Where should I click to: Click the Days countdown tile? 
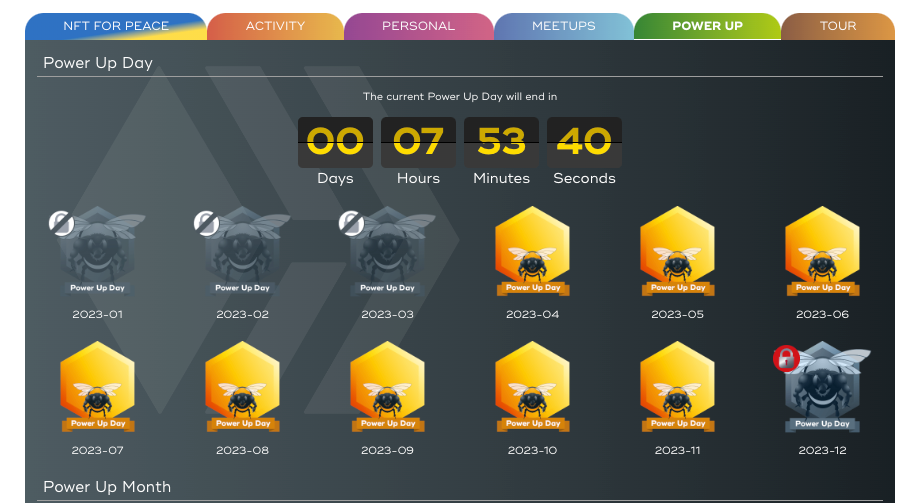coord(336,142)
